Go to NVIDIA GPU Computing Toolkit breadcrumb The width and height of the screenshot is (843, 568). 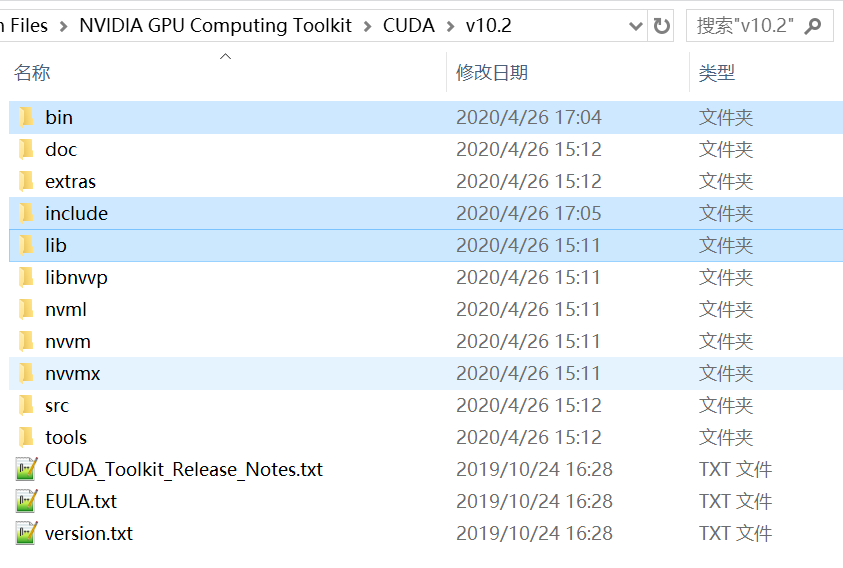pos(215,25)
